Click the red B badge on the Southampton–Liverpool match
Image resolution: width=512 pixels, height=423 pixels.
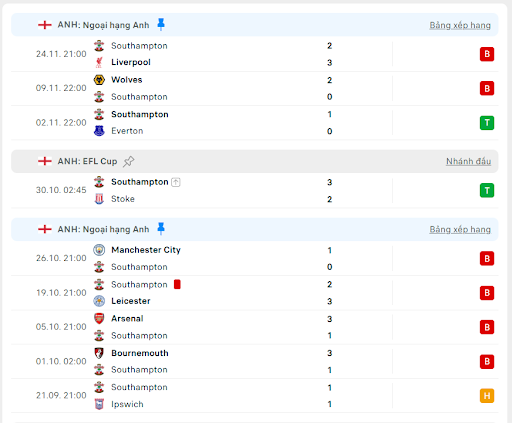pos(487,54)
